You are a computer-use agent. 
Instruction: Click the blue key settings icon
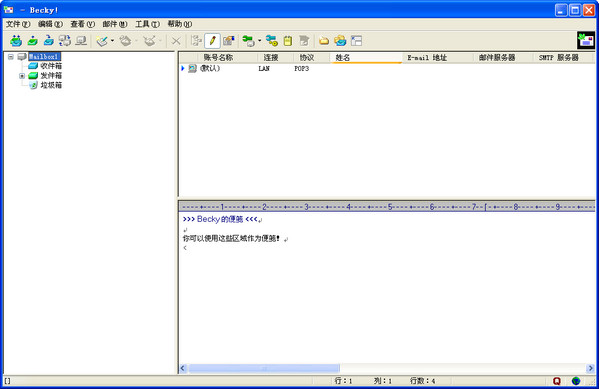(272, 41)
